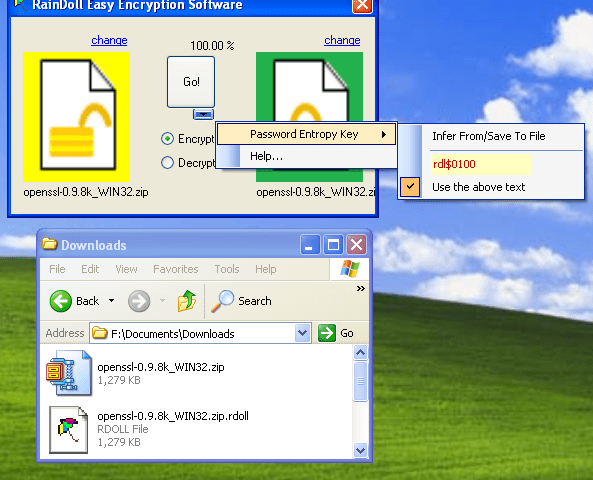The image size is (593, 480).
Task: Click the Go! button to start encryption
Action: 191,82
